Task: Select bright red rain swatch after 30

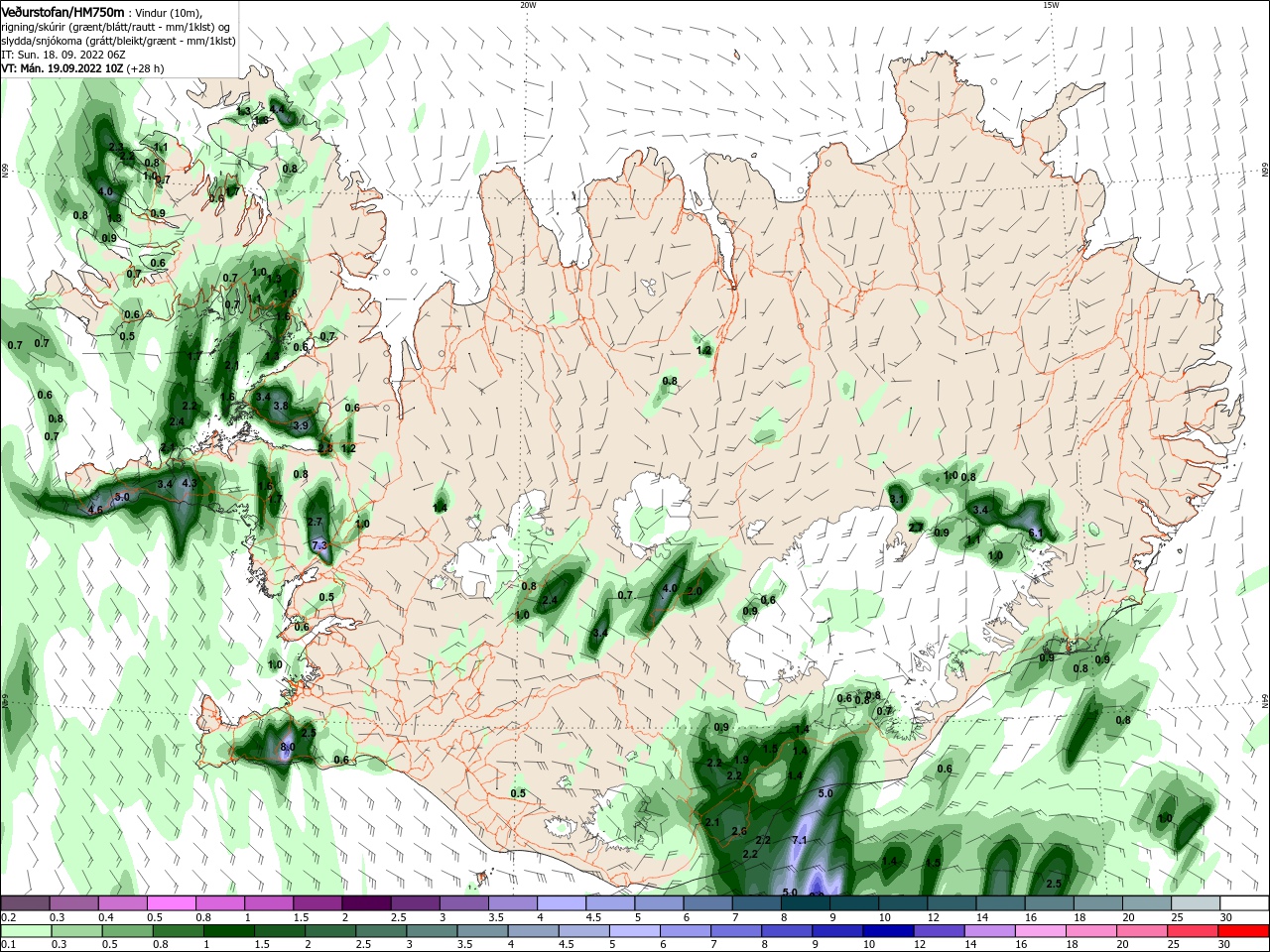Action: (x=1242, y=931)
